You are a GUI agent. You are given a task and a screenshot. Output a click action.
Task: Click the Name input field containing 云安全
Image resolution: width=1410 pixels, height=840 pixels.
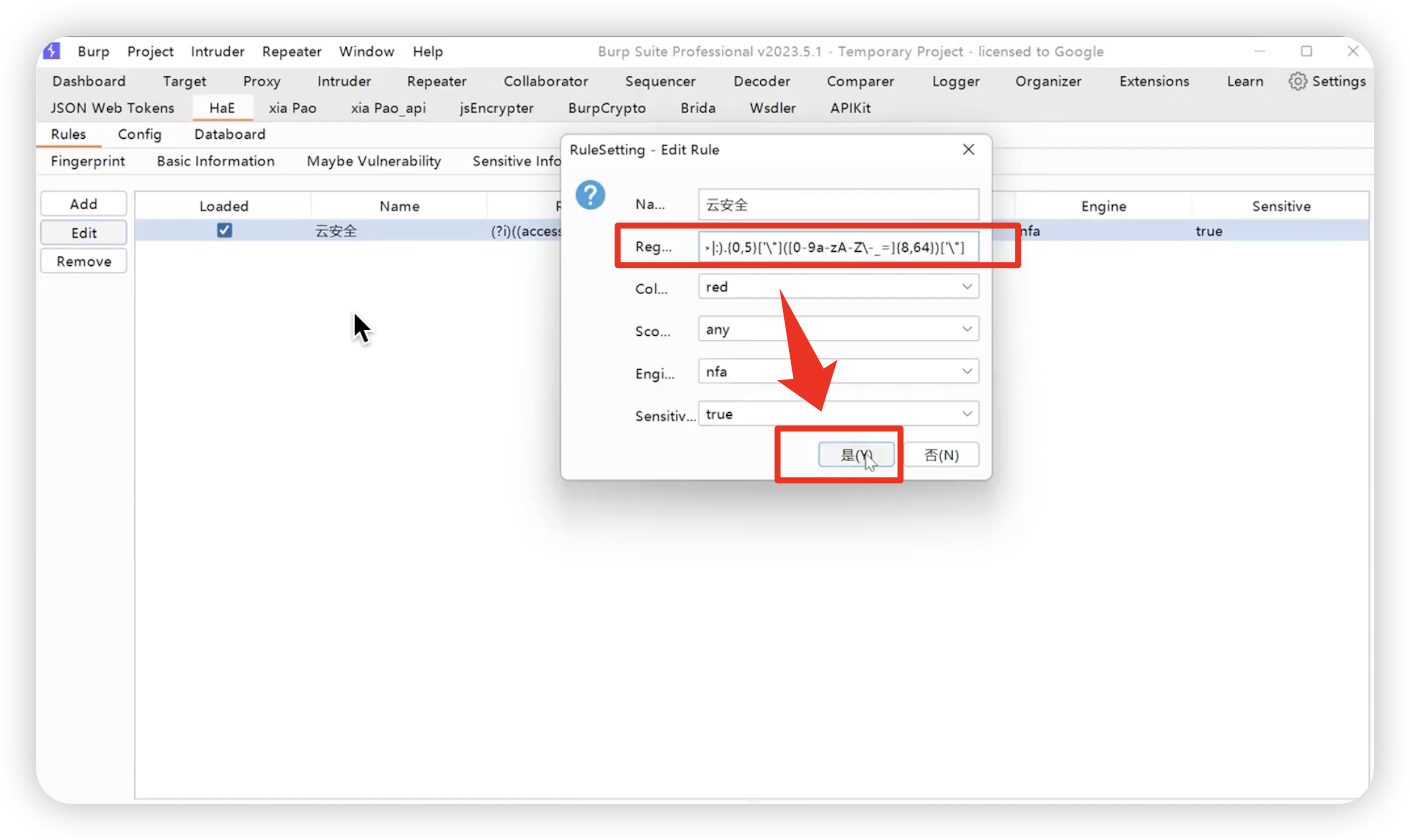coord(838,205)
